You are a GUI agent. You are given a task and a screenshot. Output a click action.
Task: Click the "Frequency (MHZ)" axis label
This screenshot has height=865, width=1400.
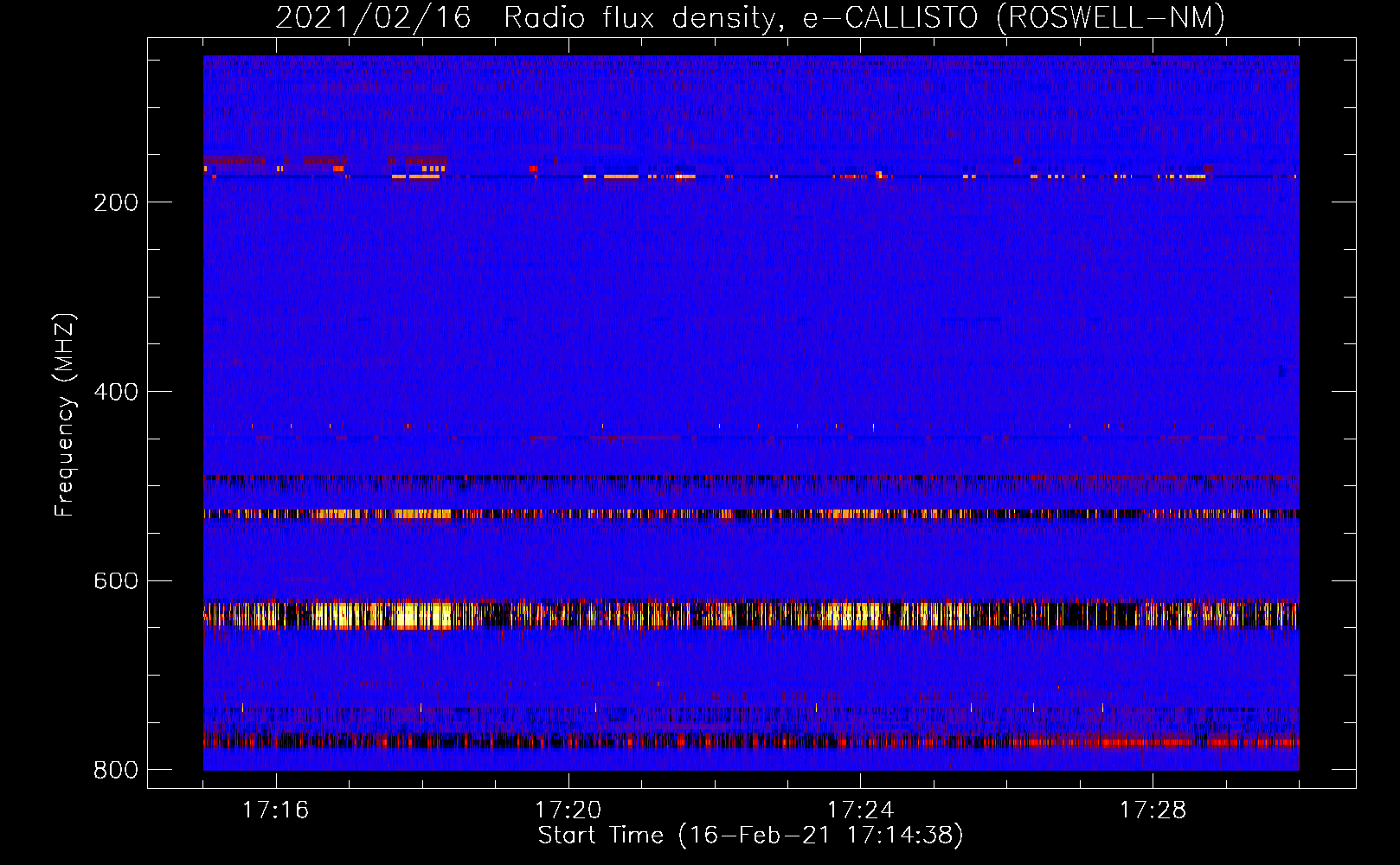(x=65, y=415)
